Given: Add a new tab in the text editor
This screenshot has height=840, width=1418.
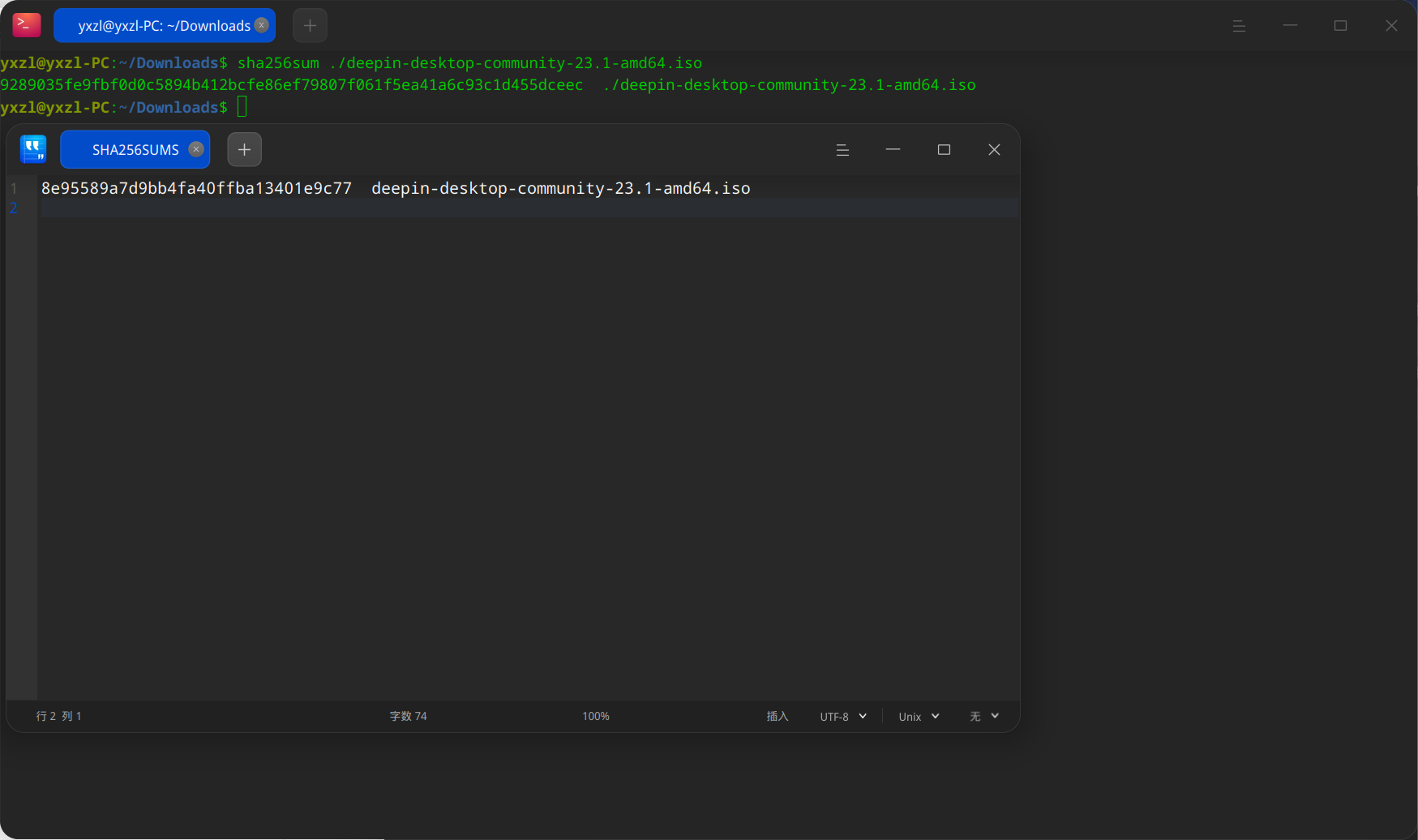Looking at the screenshot, I should 244,149.
